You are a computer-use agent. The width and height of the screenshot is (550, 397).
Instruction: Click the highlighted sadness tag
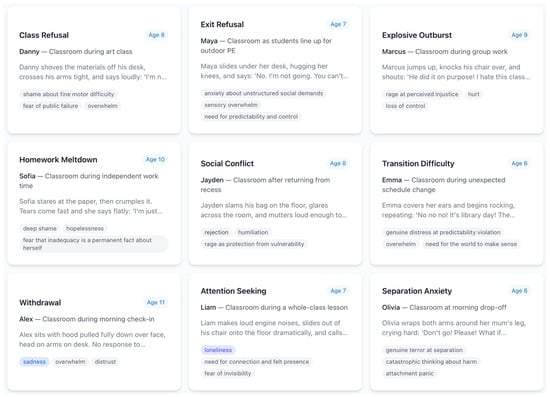point(34,362)
